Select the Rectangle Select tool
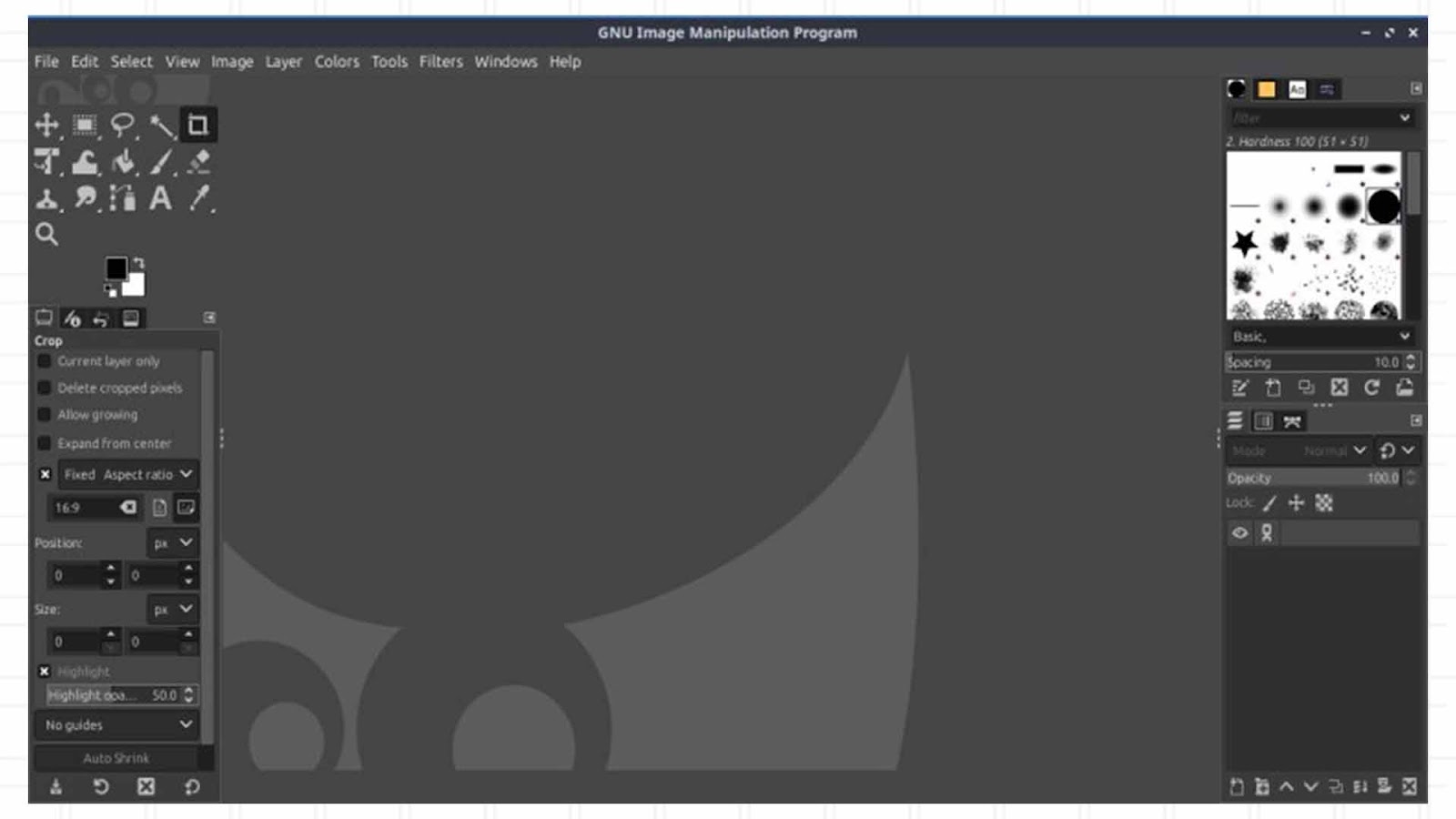This screenshot has width=1456, height=819. [85, 125]
